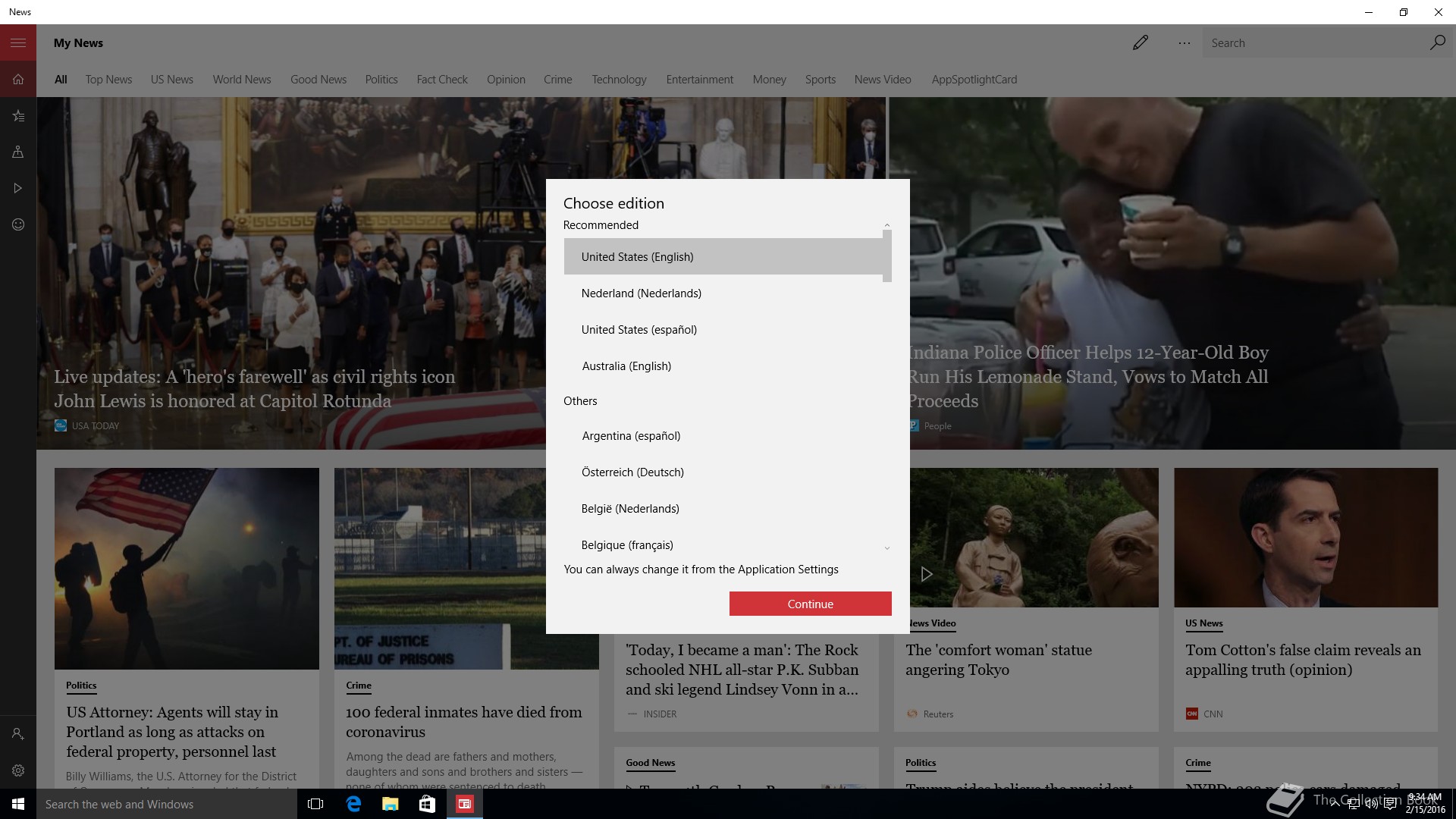The height and width of the screenshot is (819, 1456).
Task: Switch to the US News tab
Action: pyautogui.click(x=171, y=80)
